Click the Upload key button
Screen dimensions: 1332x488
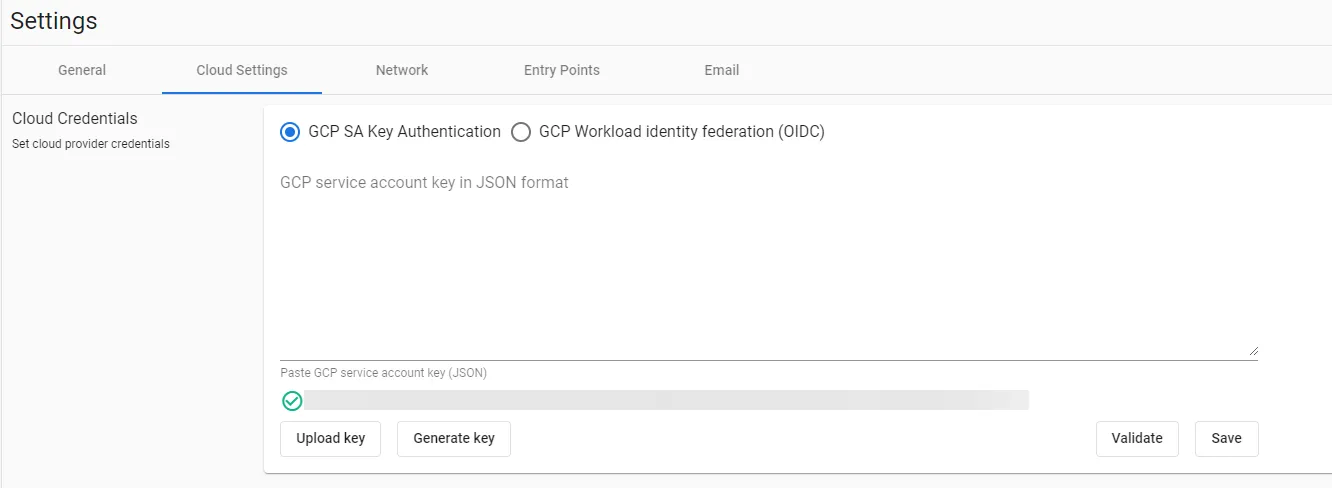click(330, 438)
